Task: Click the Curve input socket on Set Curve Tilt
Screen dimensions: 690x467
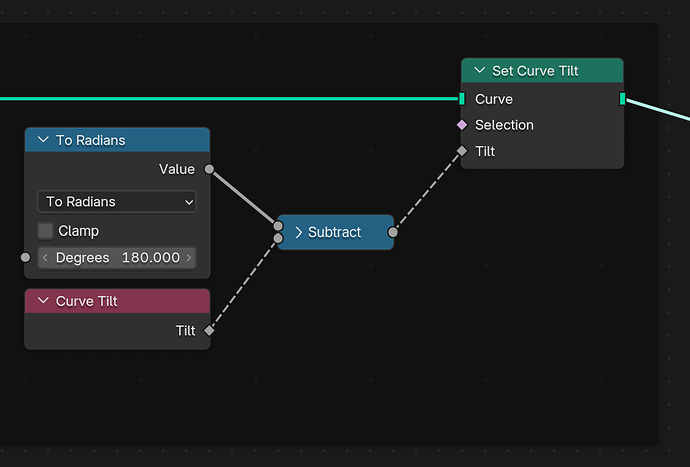Action: tap(462, 99)
